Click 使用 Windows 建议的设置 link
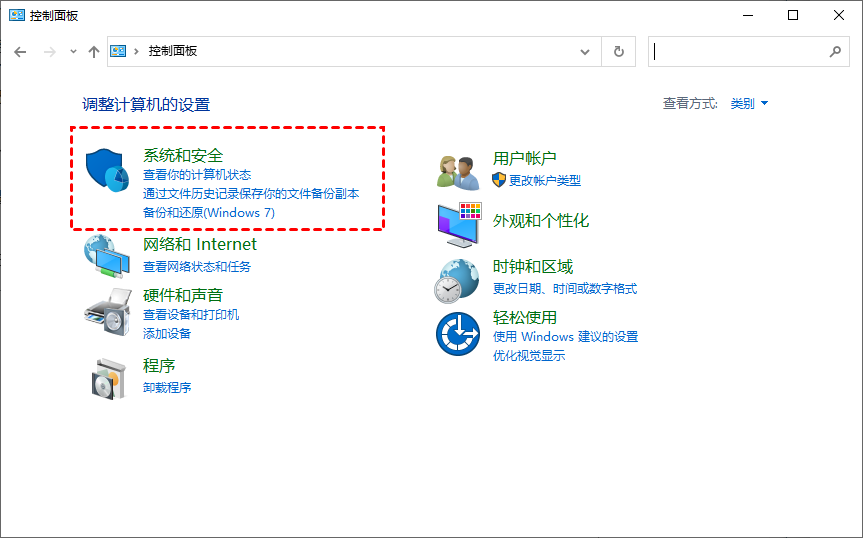 565,337
